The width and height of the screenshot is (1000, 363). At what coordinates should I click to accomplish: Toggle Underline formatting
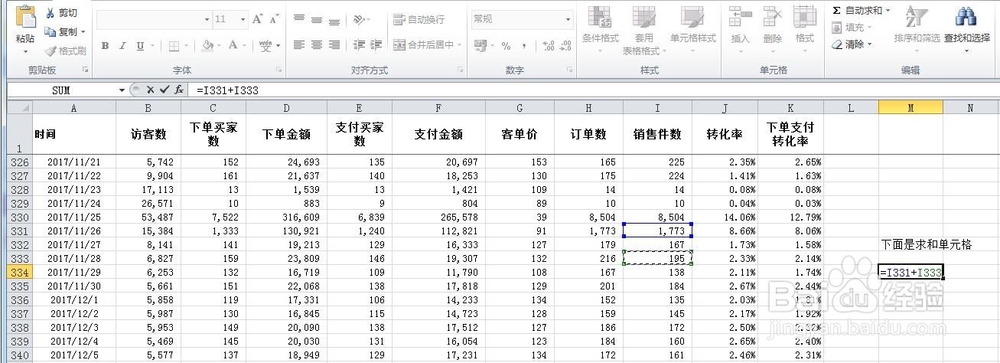pos(139,46)
